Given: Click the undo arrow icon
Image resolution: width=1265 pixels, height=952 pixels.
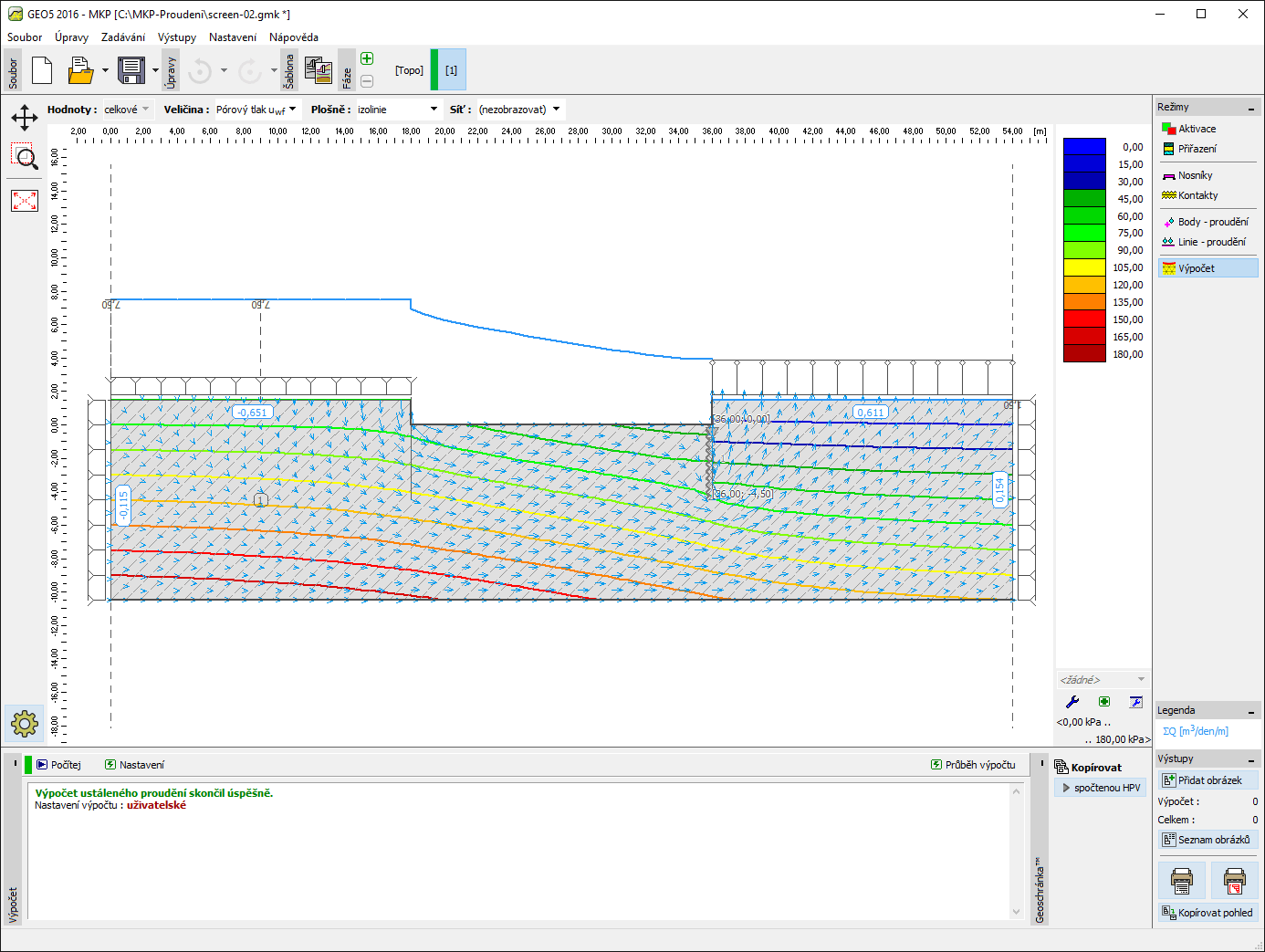Looking at the screenshot, I should pyautogui.click(x=200, y=70).
